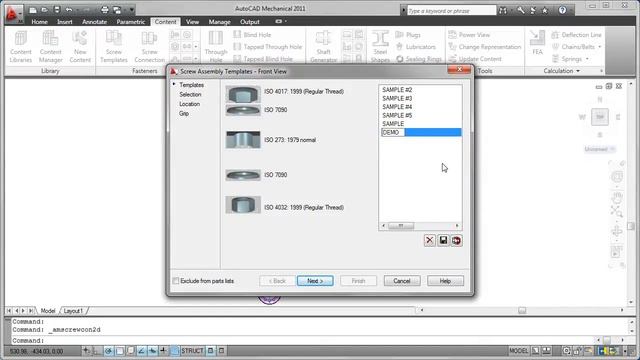
Task: Click the ISO 273 hole thumbnail
Action: [243, 140]
